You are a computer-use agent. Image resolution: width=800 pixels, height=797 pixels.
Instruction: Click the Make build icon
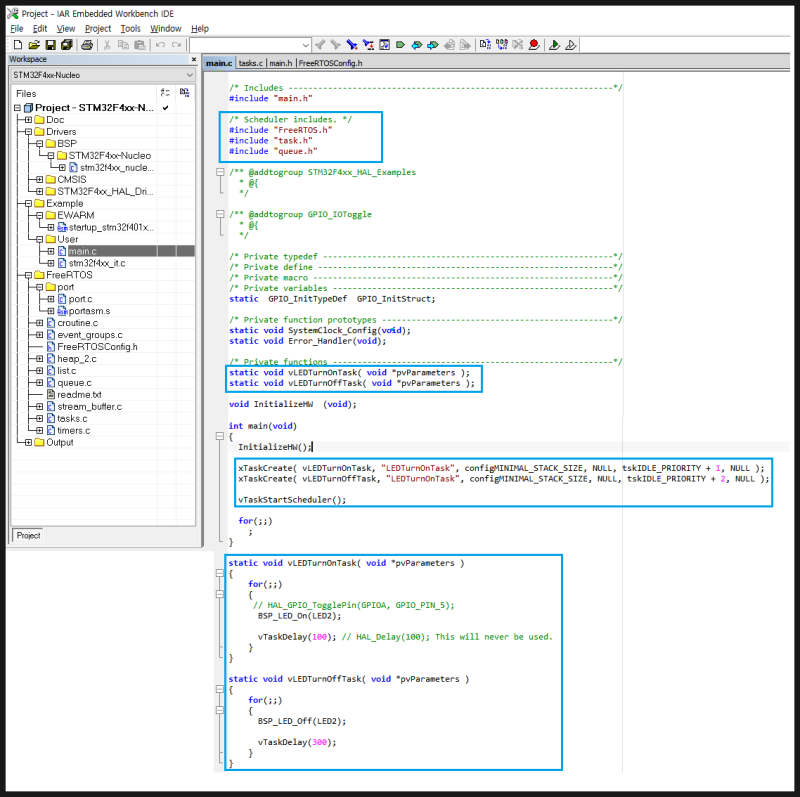click(x=502, y=45)
